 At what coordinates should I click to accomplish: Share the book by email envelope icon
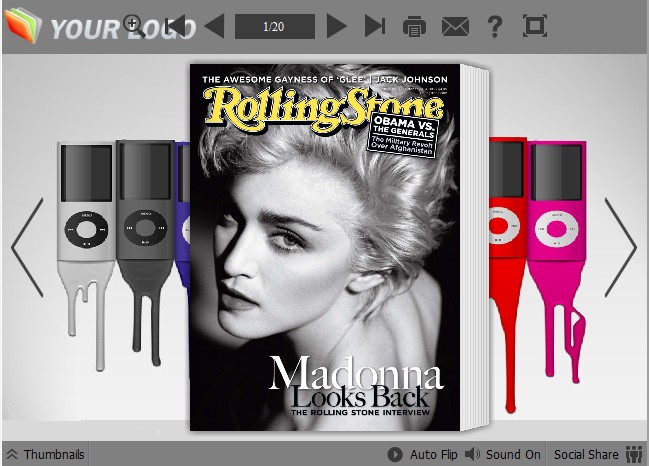pyautogui.click(x=455, y=26)
